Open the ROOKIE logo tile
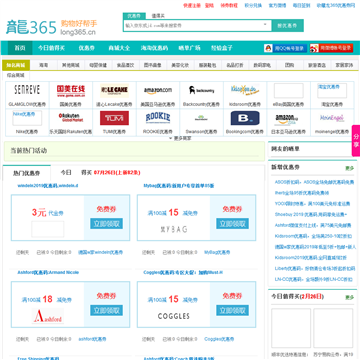This screenshot has height=360, width=360. point(158,118)
